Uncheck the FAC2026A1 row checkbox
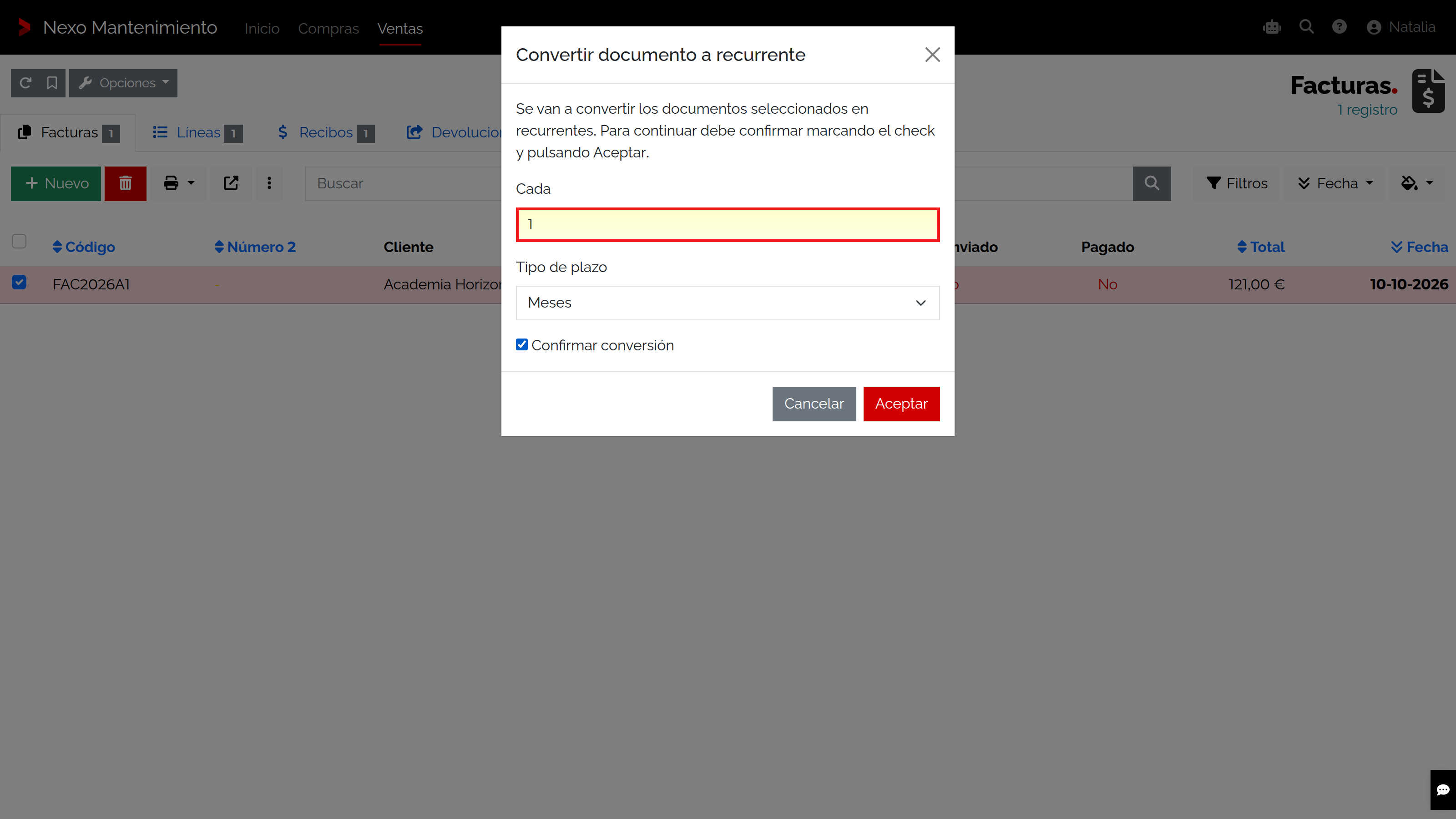This screenshot has height=819, width=1456. [x=19, y=282]
